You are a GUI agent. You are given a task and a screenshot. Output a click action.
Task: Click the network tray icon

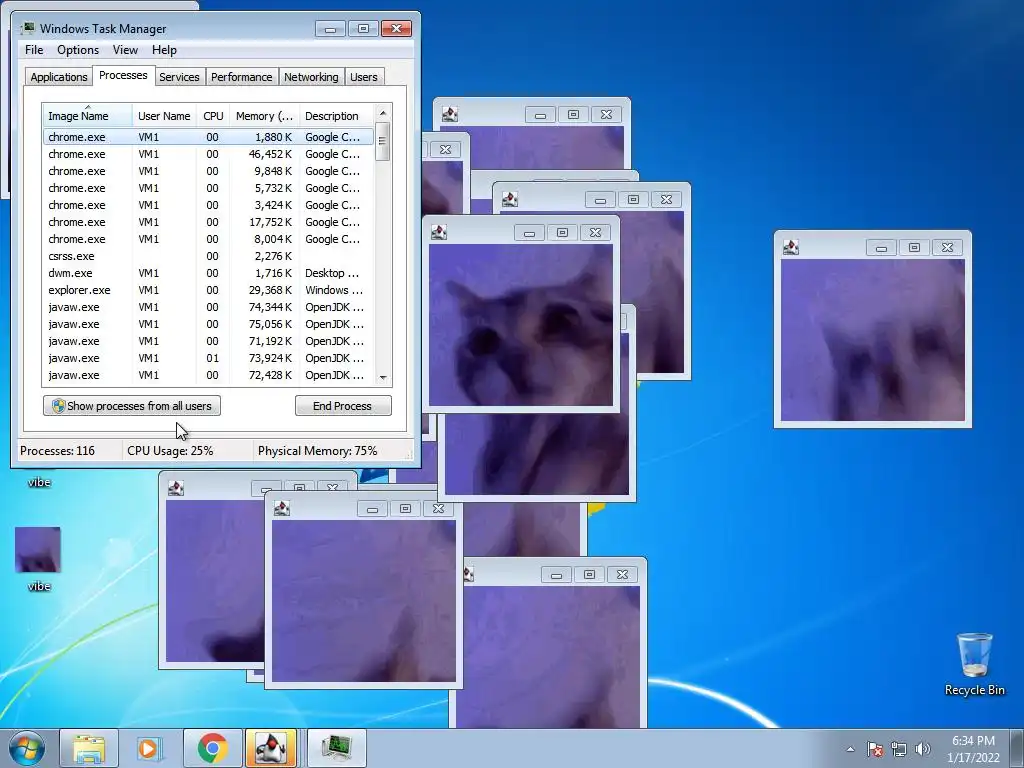click(899, 749)
